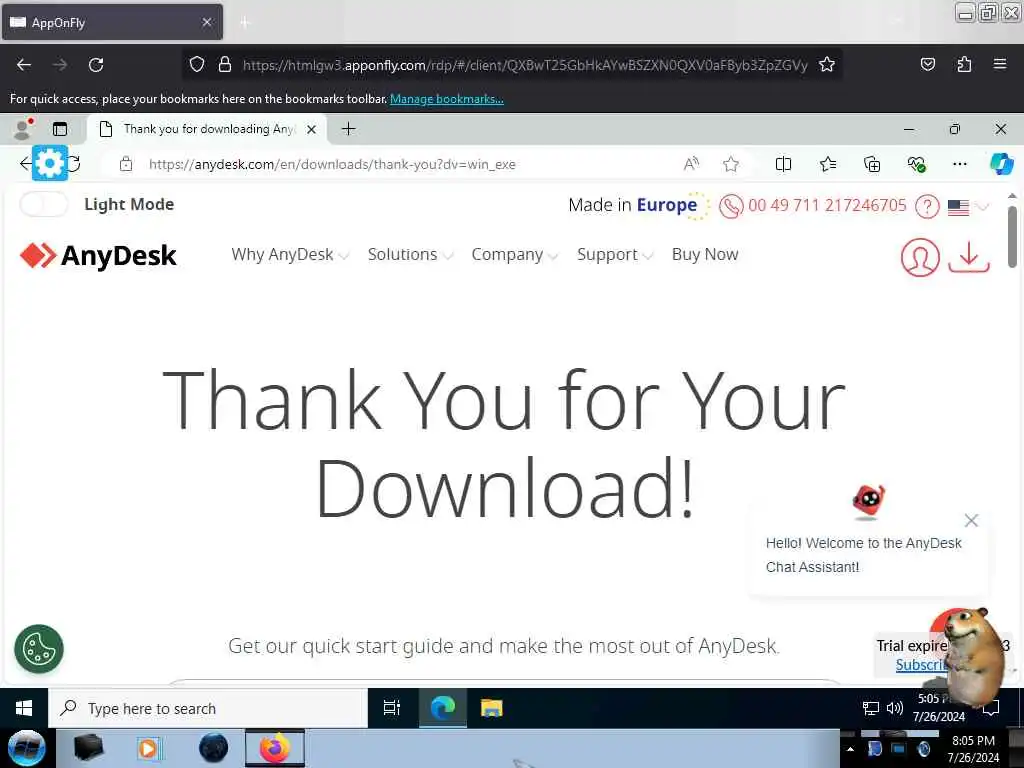1024x768 pixels.
Task: Click the AnyDesk logo
Action: click(x=98, y=255)
